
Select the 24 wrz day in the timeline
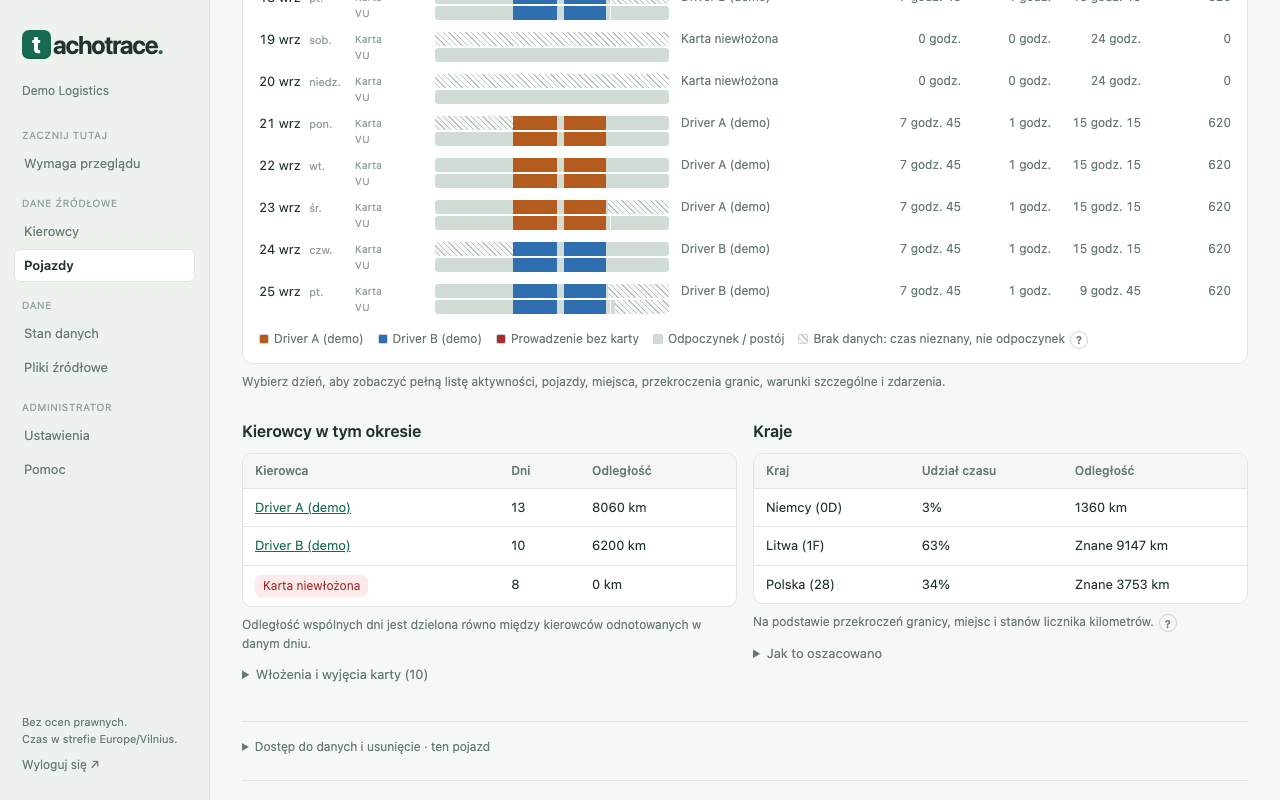(x=745, y=257)
